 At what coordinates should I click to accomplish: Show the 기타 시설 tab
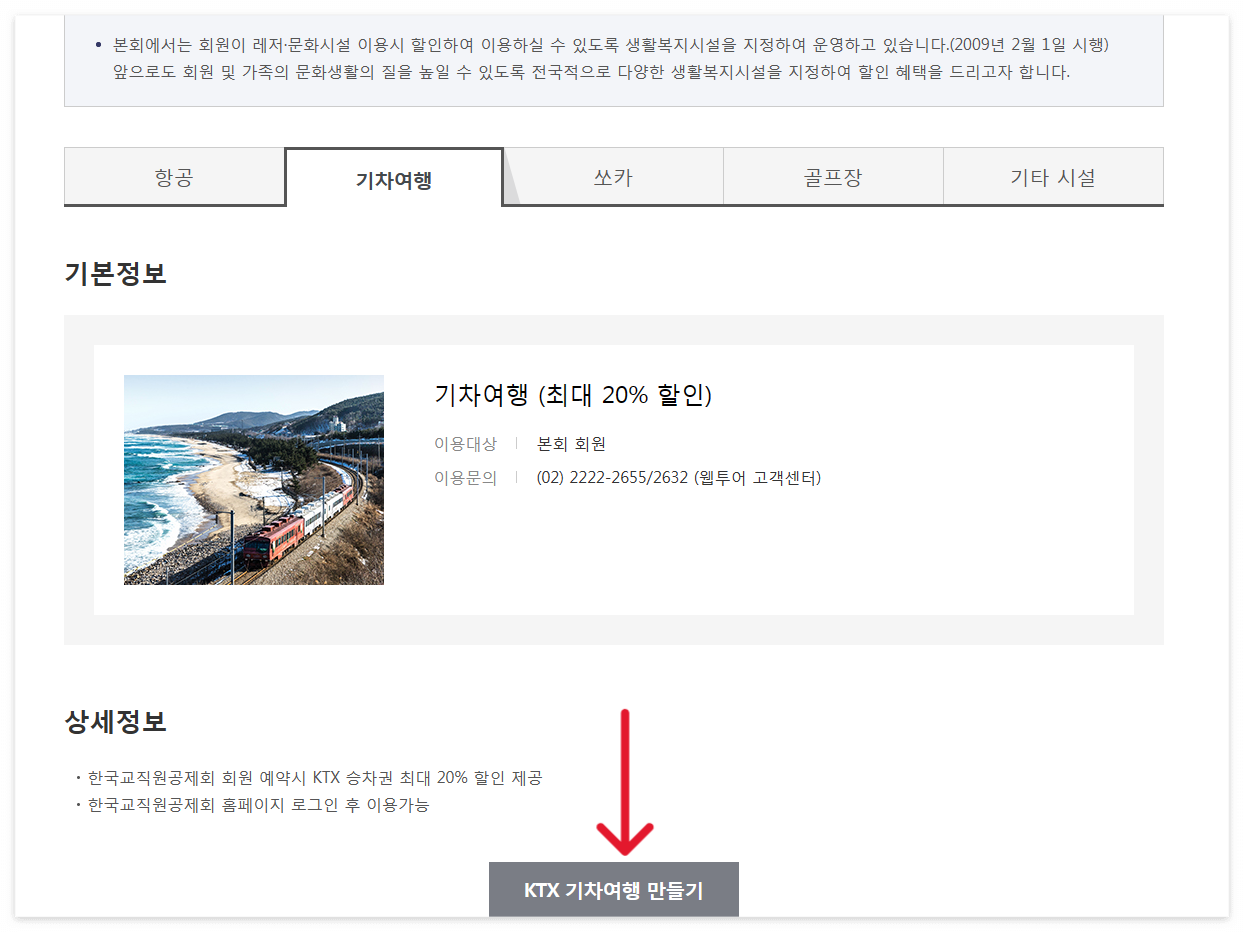(1053, 177)
